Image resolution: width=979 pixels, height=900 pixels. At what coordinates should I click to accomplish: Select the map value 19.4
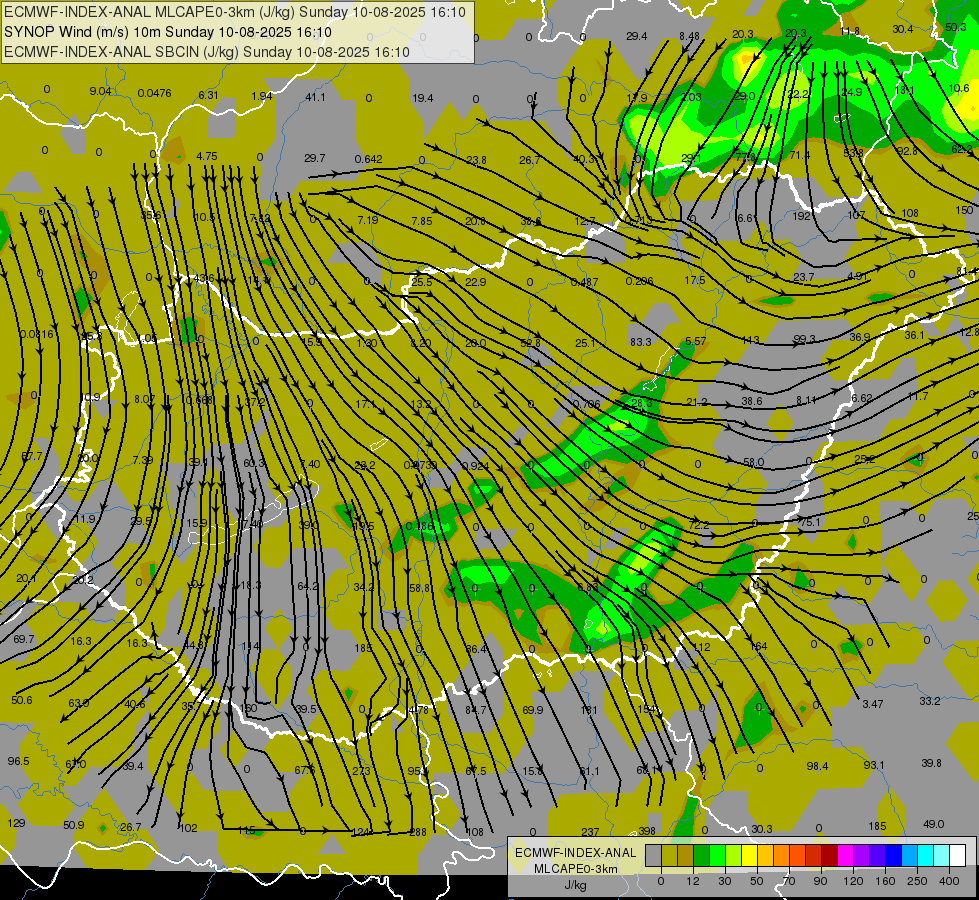(423, 97)
